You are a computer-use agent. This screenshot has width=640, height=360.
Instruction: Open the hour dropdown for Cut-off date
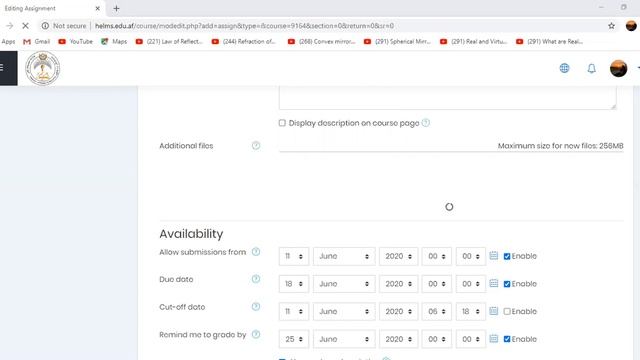(x=436, y=311)
